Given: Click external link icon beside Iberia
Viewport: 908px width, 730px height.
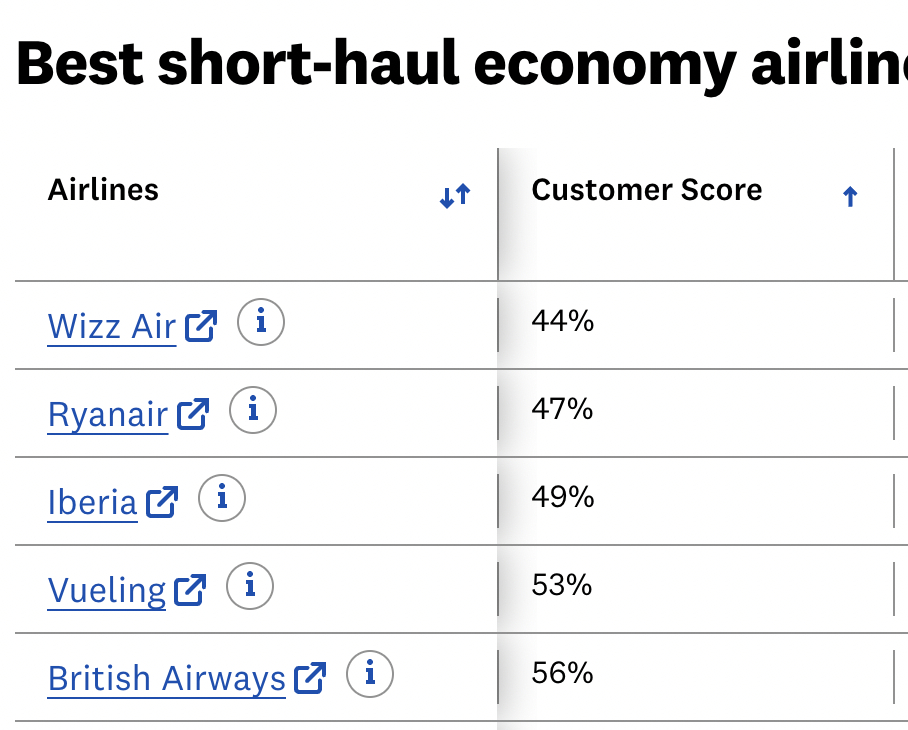Looking at the screenshot, I should point(162,502).
